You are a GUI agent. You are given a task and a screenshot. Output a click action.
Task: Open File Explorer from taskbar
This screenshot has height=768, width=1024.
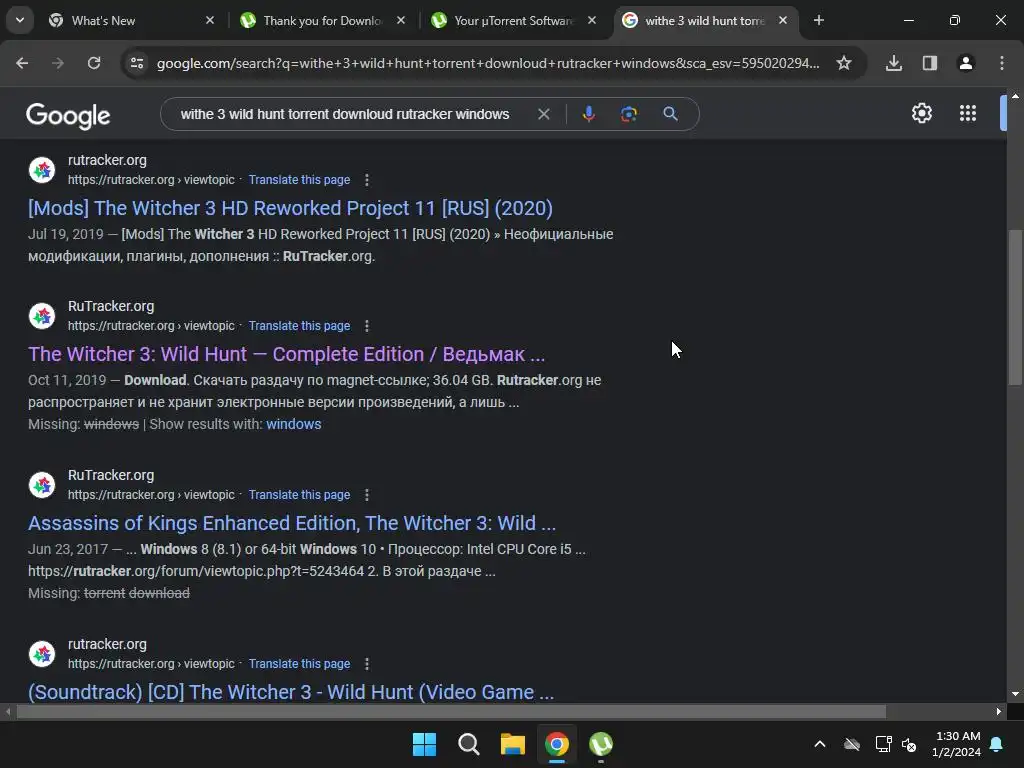pyautogui.click(x=513, y=744)
